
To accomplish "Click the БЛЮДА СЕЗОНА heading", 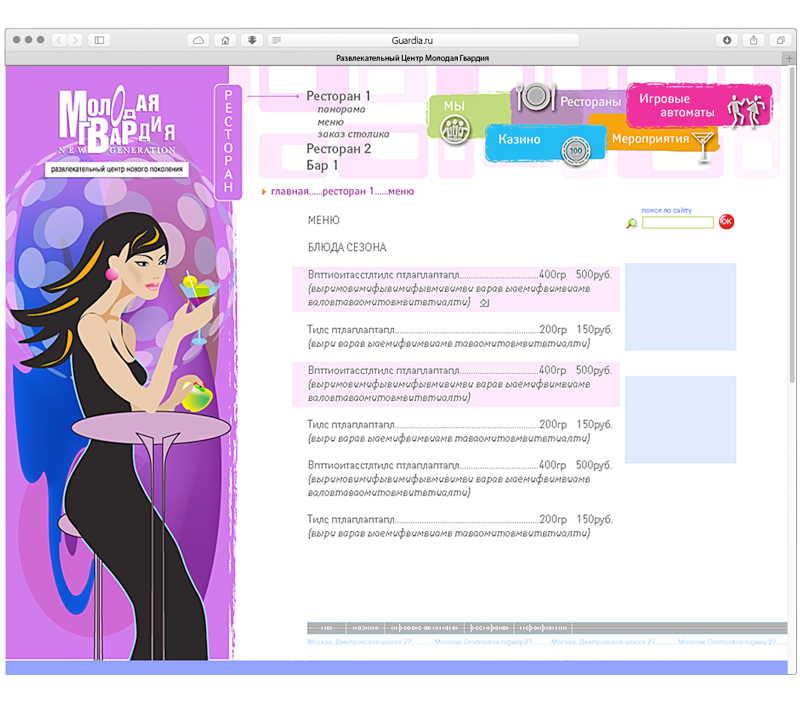I will coord(347,247).
